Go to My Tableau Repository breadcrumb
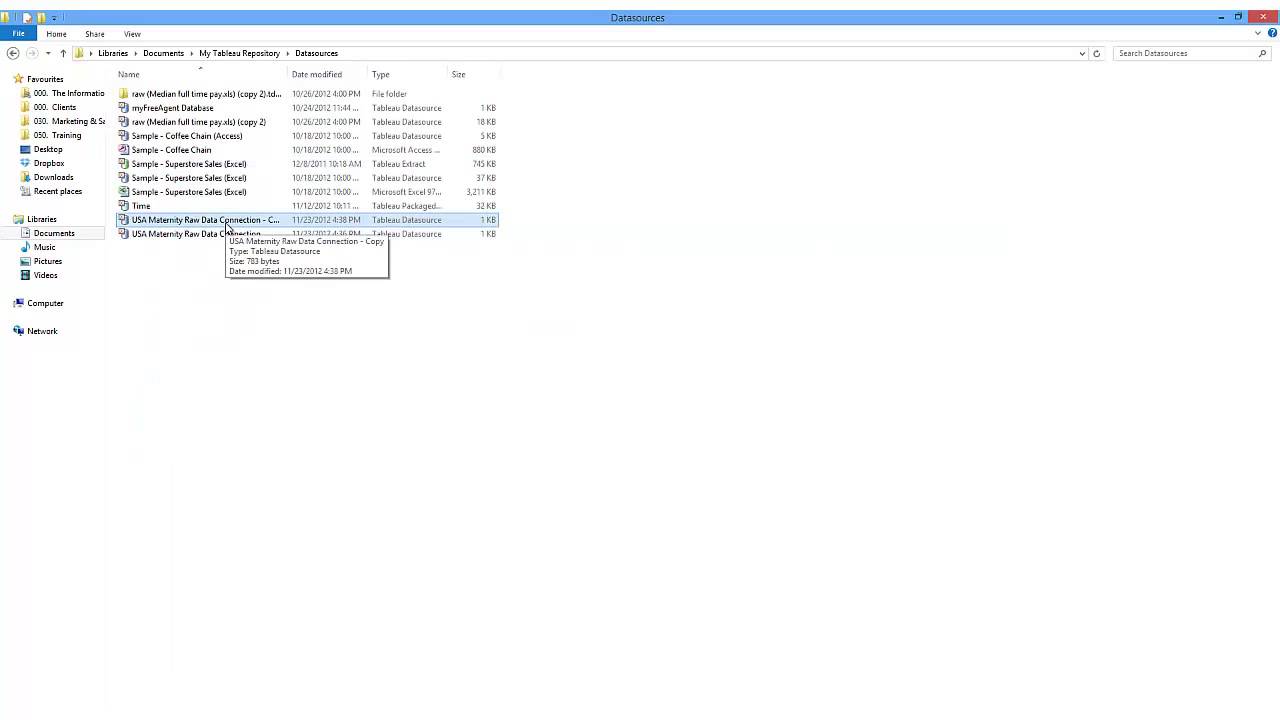Screen dimensions: 1280x720 coord(239,53)
